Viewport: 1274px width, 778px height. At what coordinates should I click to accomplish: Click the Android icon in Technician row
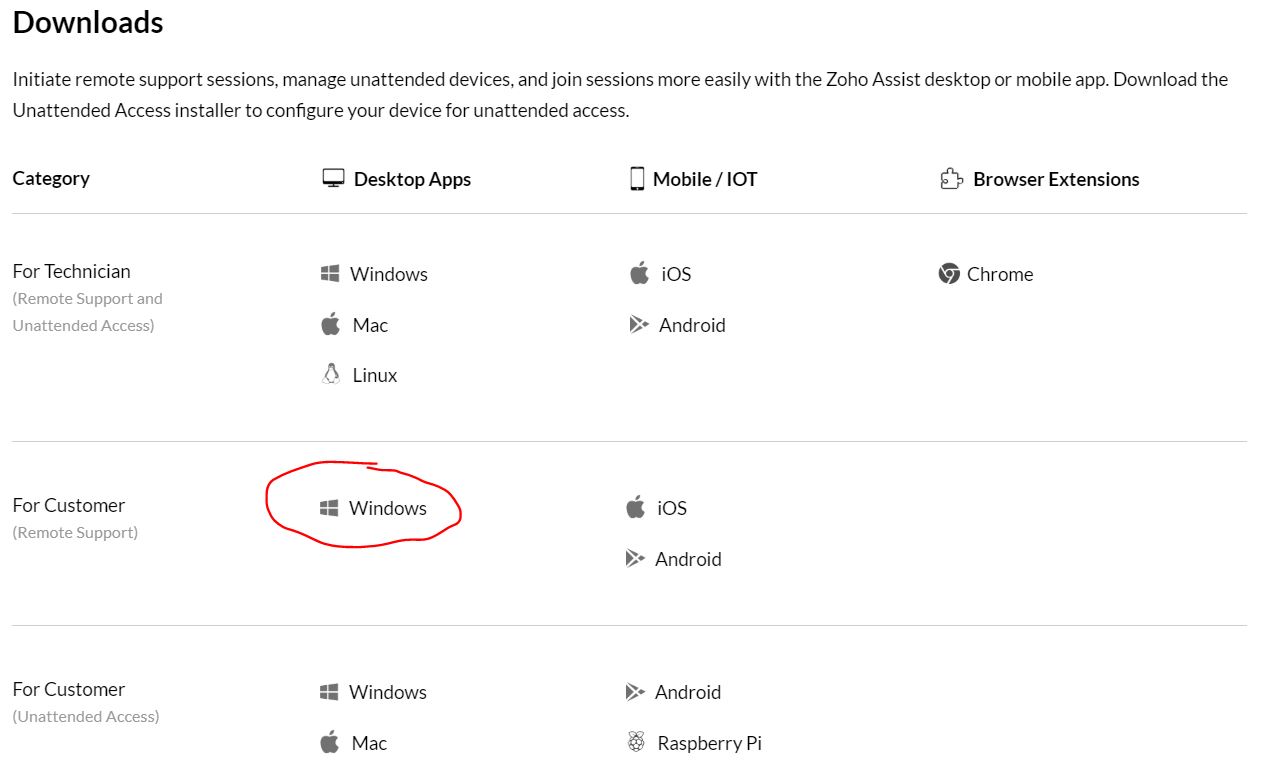coord(639,324)
